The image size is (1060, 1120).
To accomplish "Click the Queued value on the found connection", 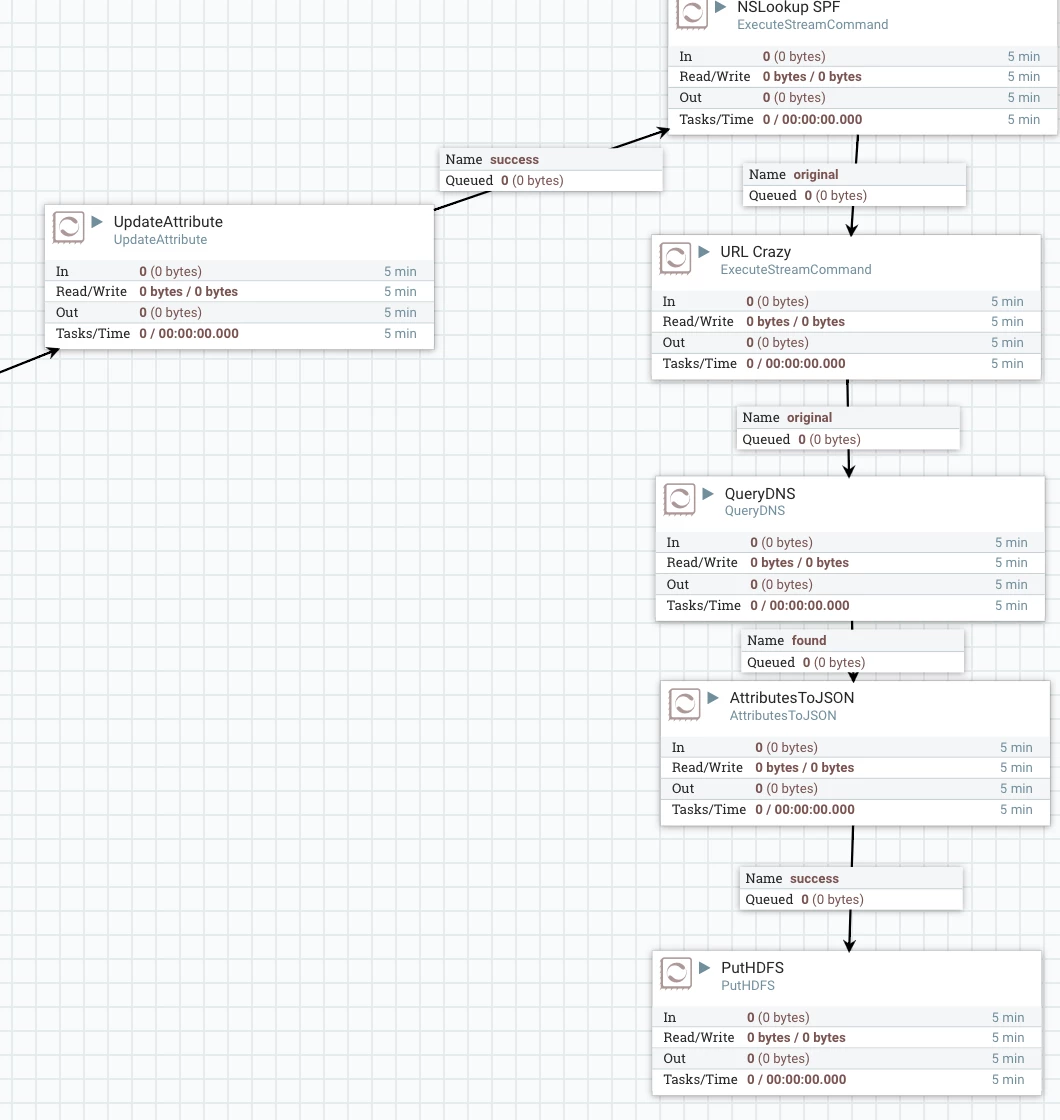I will point(834,663).
